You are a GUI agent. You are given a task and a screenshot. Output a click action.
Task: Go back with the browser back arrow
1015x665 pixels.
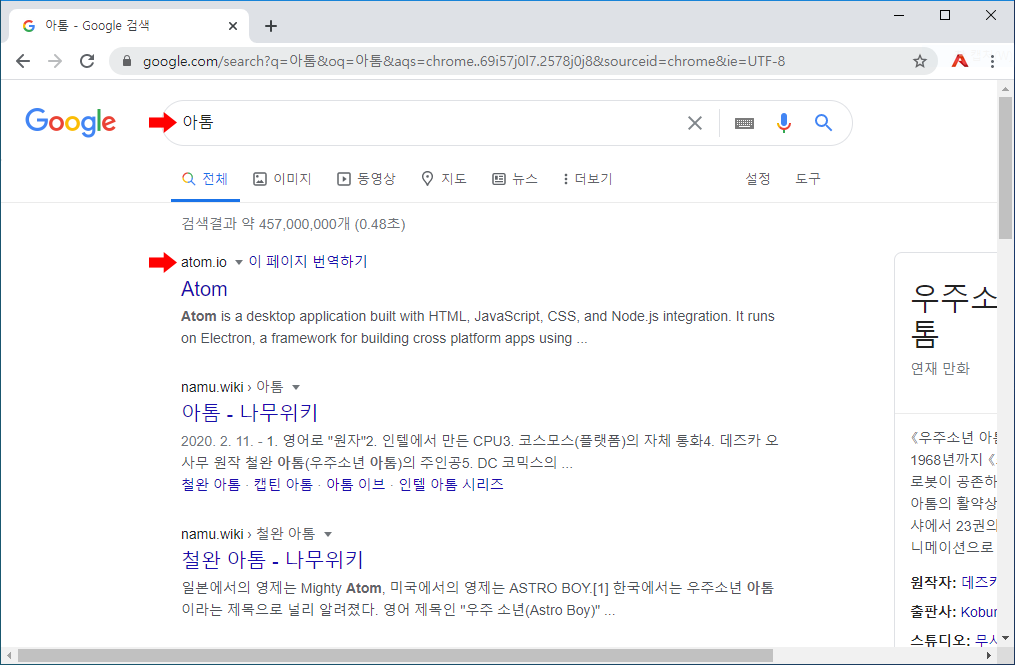pyautogui.click(x=23, y=62)
